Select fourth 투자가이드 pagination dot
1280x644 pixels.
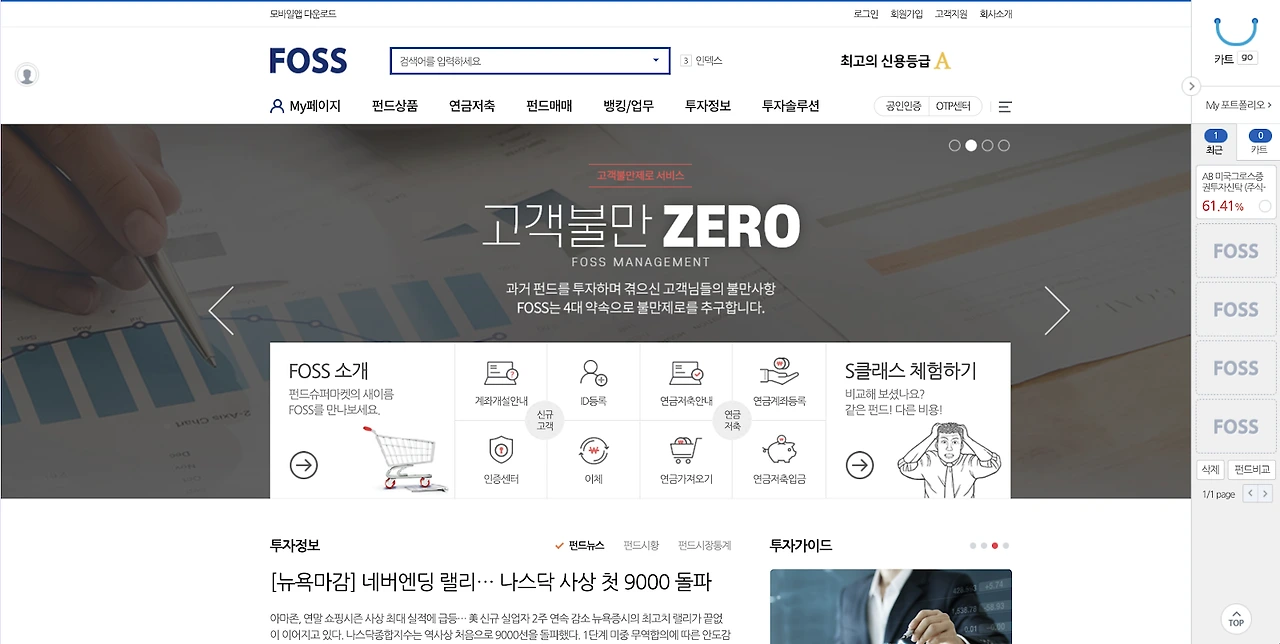pyautogui.click(x=1006, y=546)
